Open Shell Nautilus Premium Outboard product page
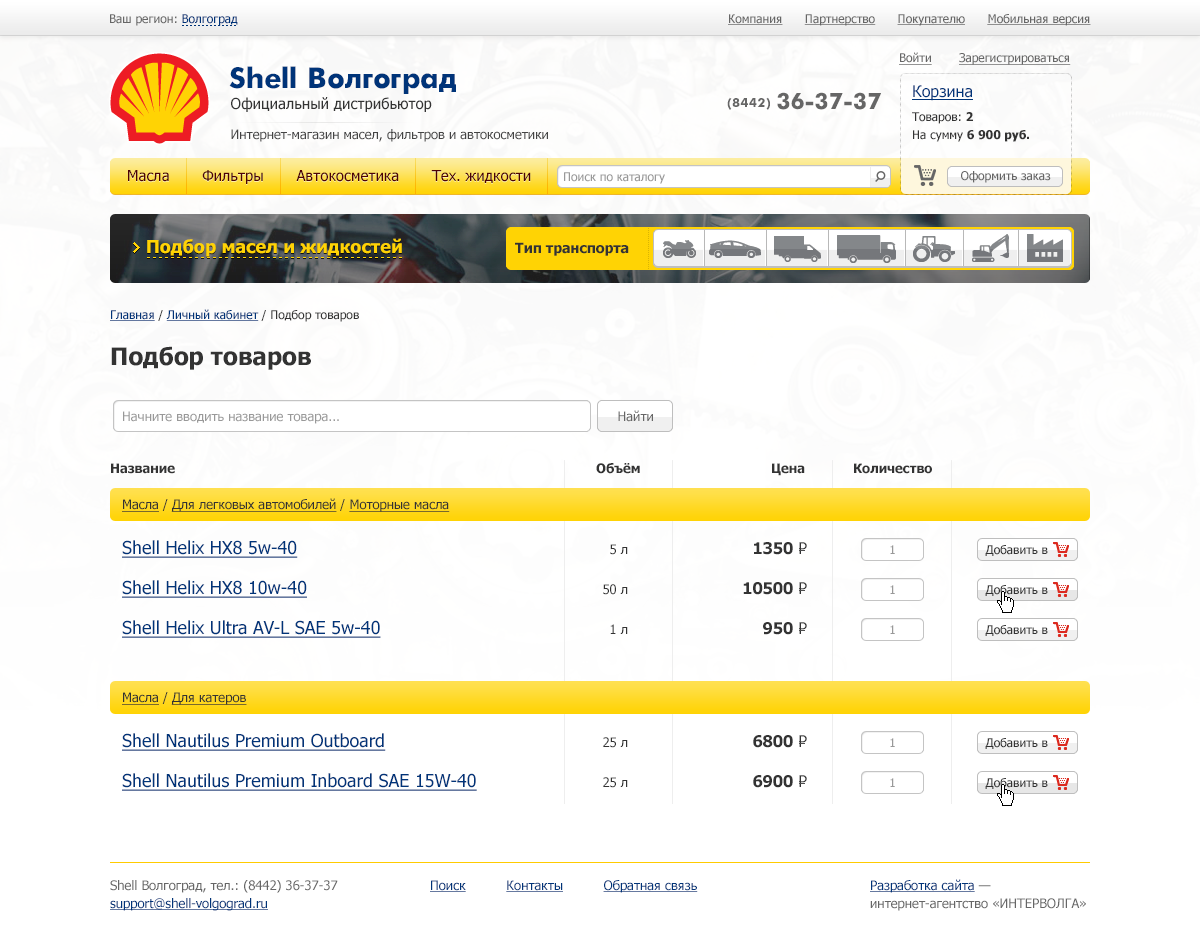The width and height of the screenshot is (1200, 936). point(253,741)
